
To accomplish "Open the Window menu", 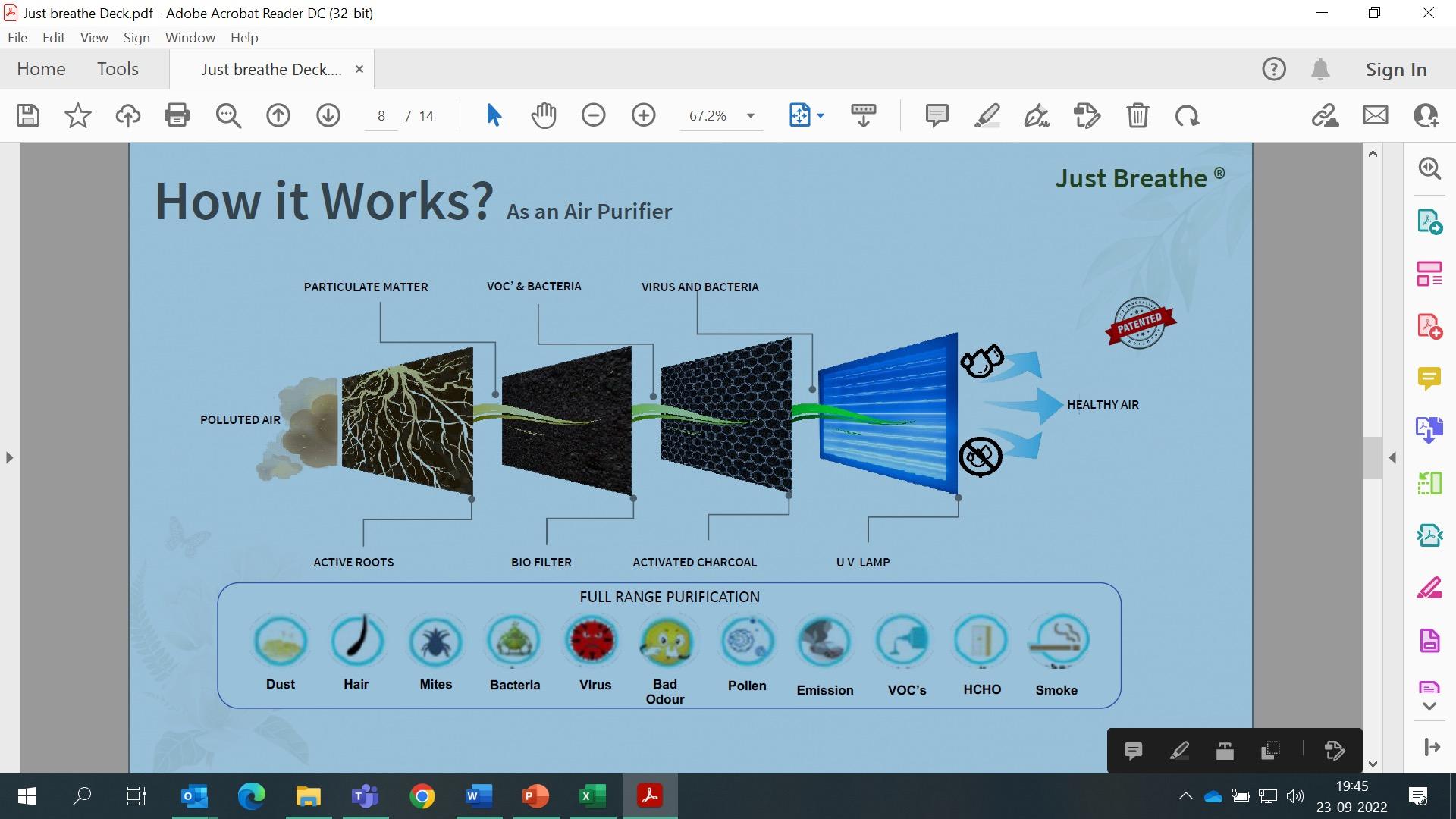I will tap(190, 37).
